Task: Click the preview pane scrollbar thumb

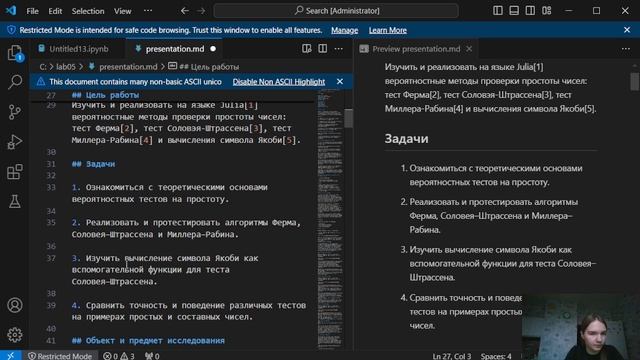Action: pos(634,81)
